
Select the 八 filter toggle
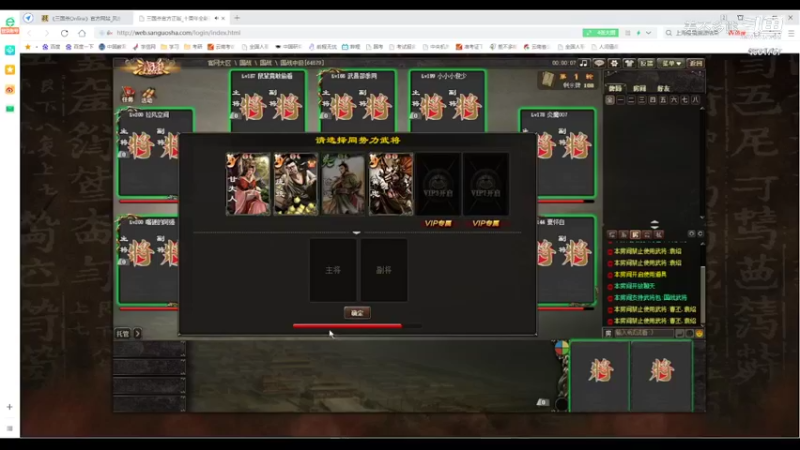(x=695, y=100)
